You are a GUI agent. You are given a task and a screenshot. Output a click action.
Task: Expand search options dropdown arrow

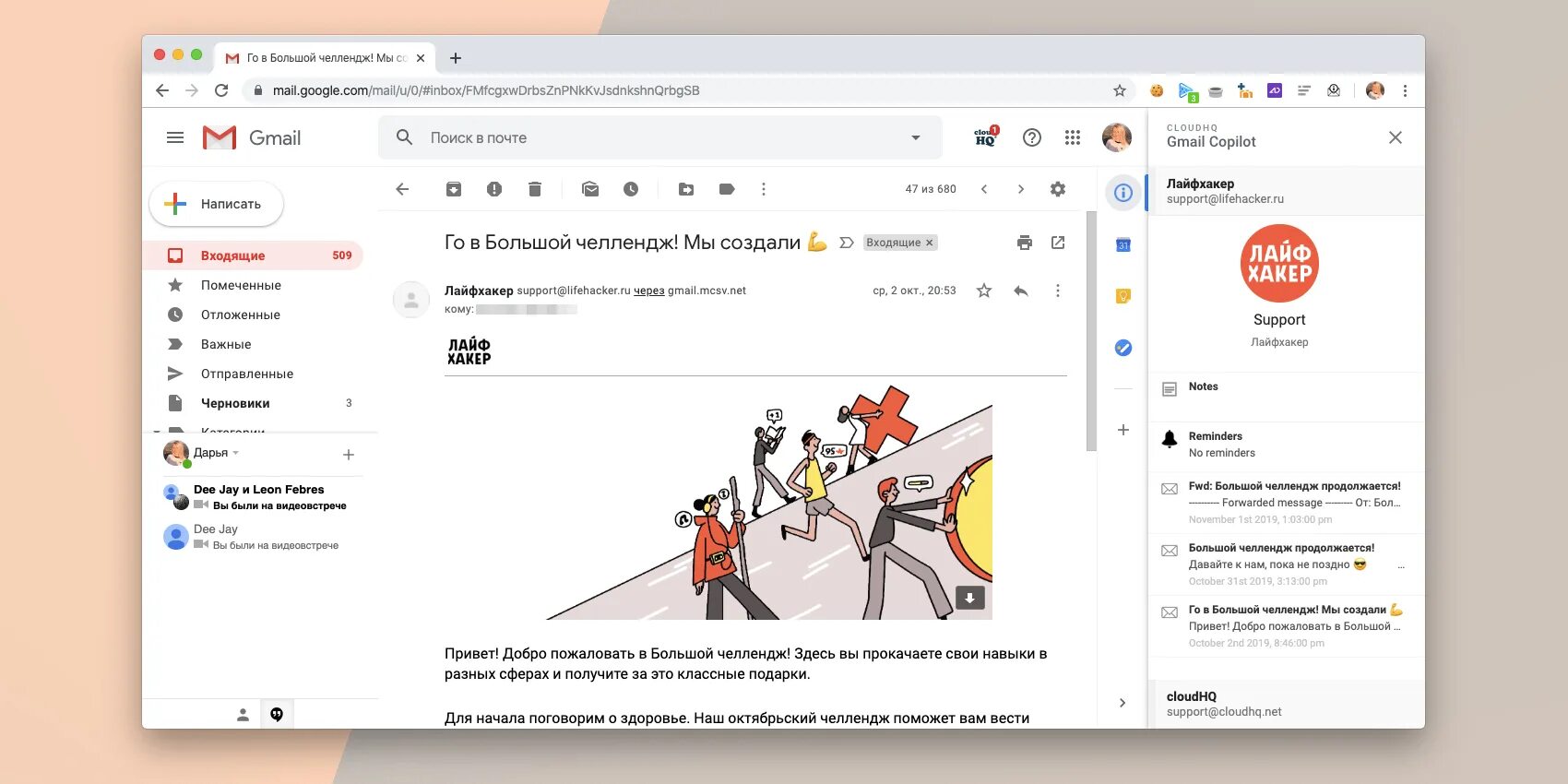(x=916, y=137)
